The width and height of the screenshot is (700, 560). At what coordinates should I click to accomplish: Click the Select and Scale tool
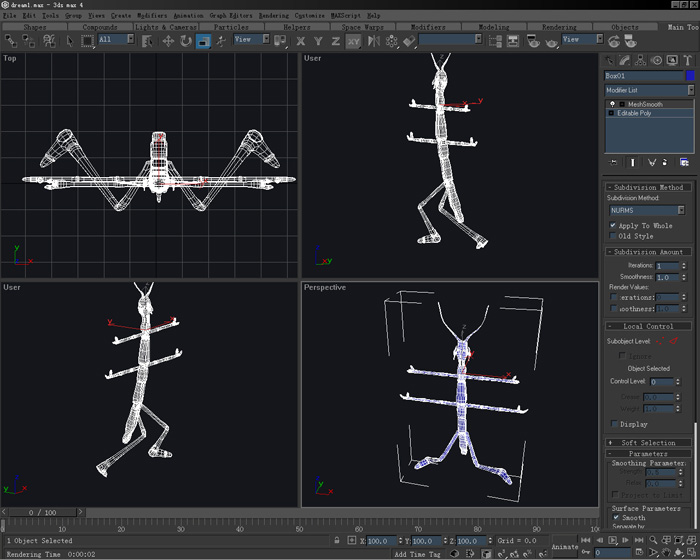[204, 41]
